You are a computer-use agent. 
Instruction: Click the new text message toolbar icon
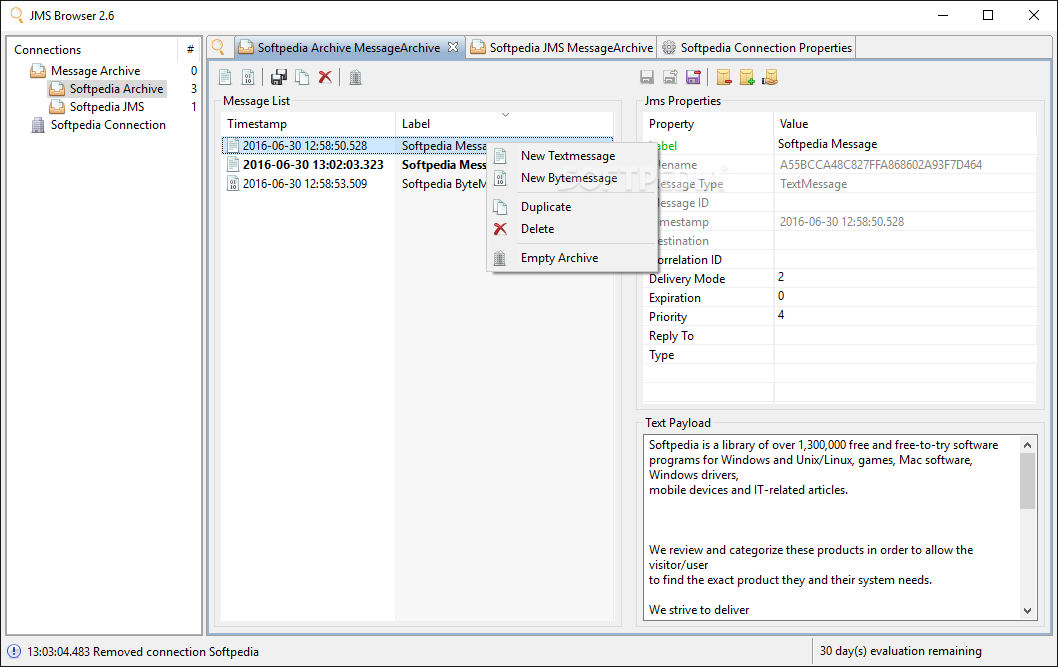[225, 78]
